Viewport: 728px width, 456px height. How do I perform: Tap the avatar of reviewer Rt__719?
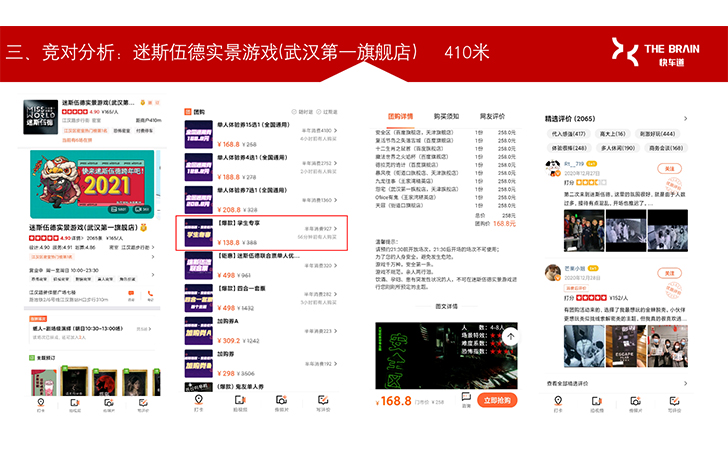tap(552, 168)
